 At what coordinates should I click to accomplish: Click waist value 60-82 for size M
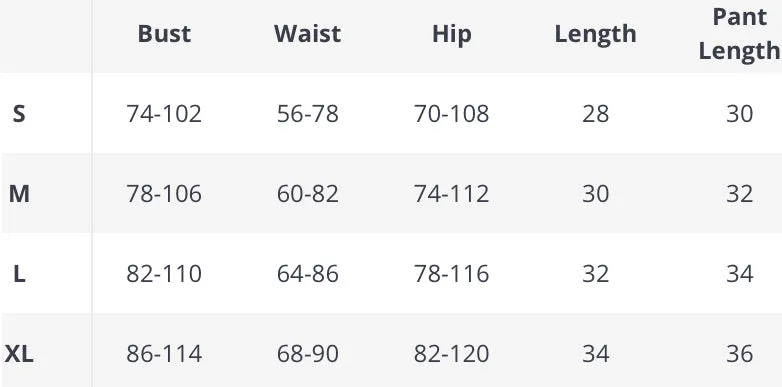click(308, 194)
